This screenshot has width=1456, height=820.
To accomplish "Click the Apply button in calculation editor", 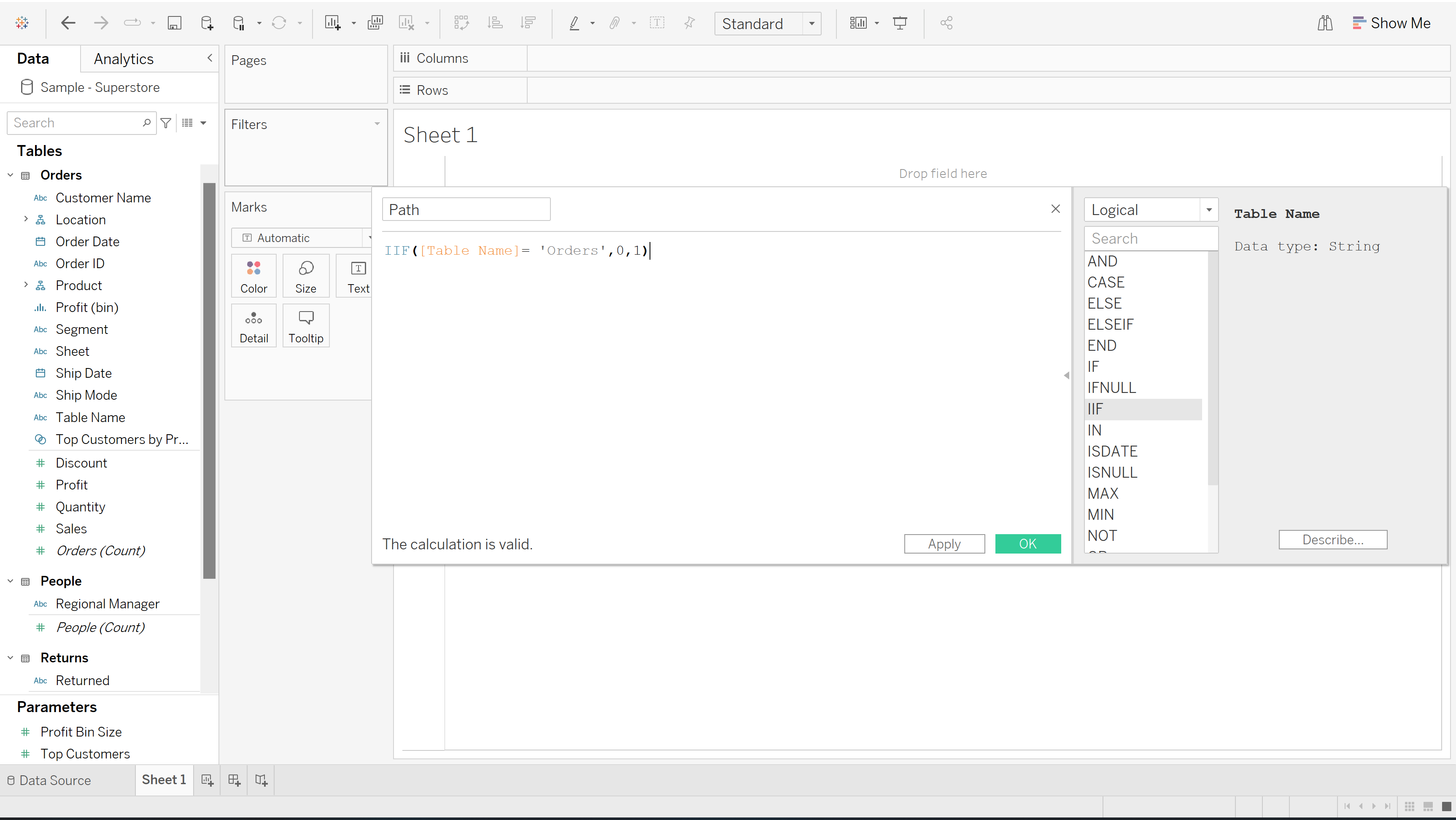I will (x=945, y=543).
